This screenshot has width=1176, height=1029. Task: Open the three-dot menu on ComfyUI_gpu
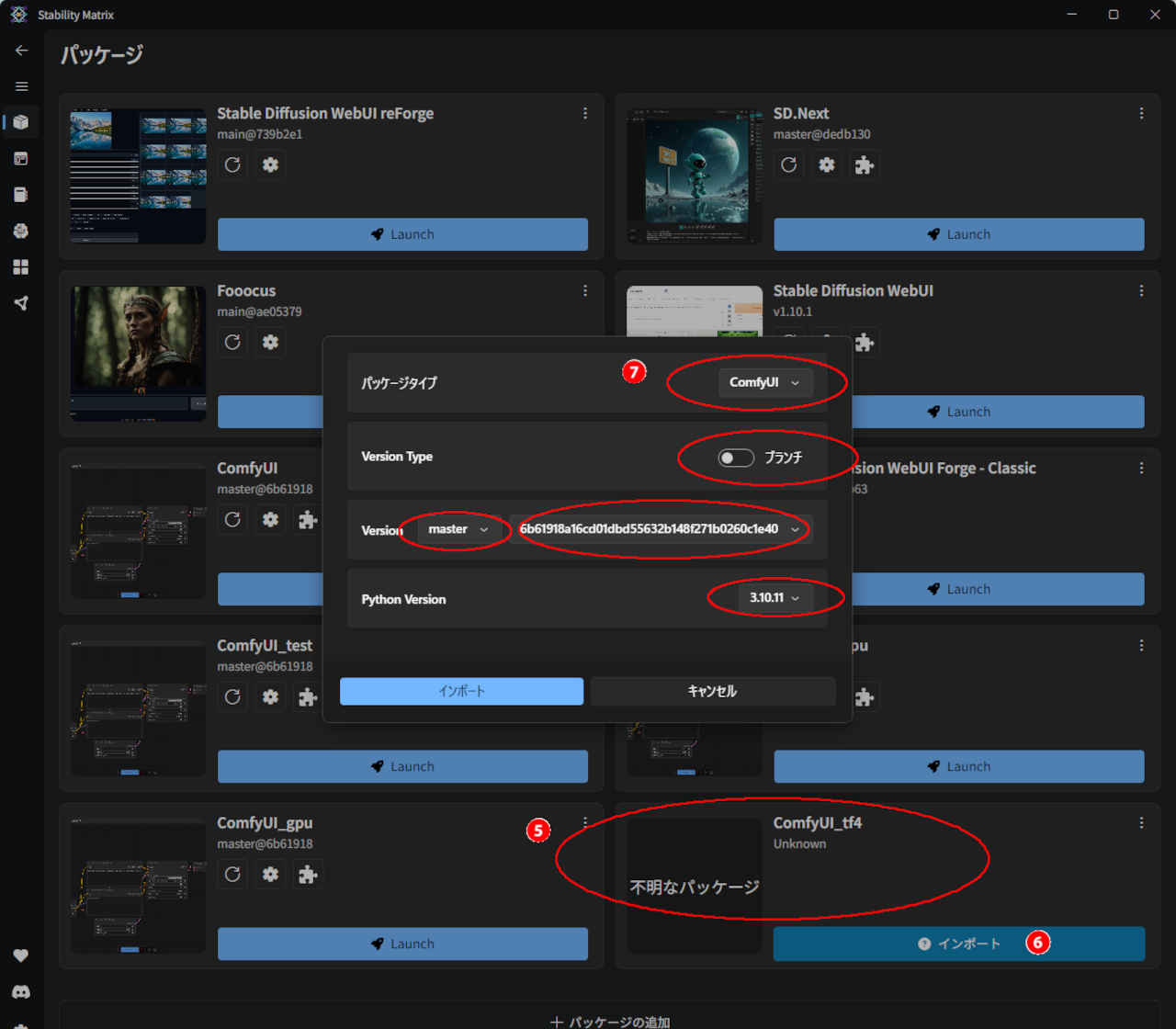pos(585,822)
